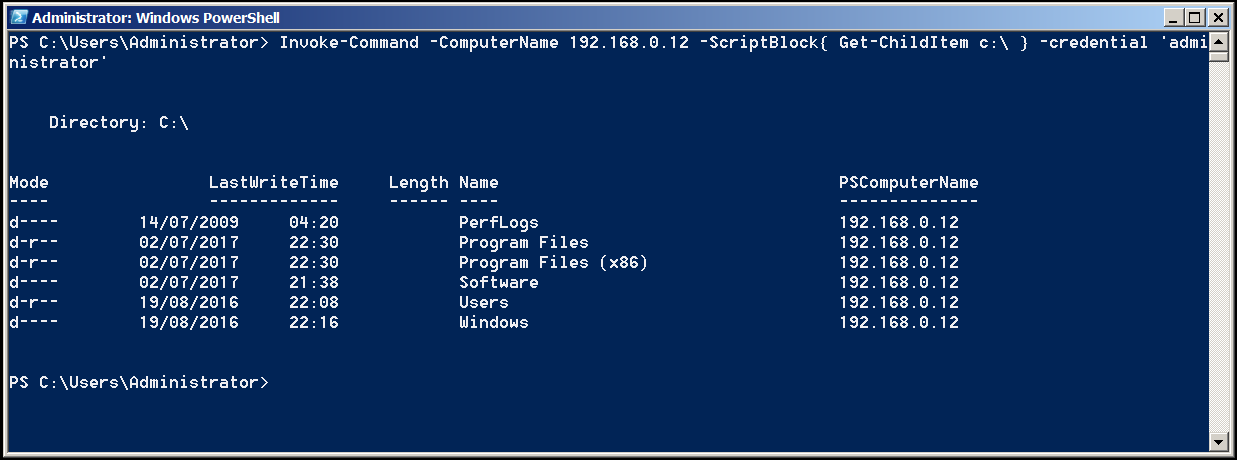The height and width of the screenshot is (460, 1237).
Task: Click the scrollbar down arrow
Action: click(1218, 441)
